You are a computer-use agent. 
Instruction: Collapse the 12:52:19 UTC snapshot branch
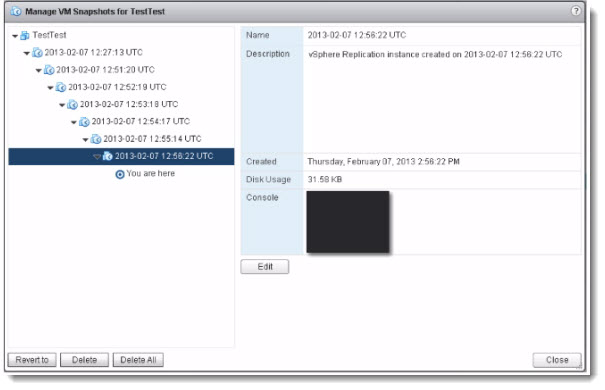click(x=50, y=88)
